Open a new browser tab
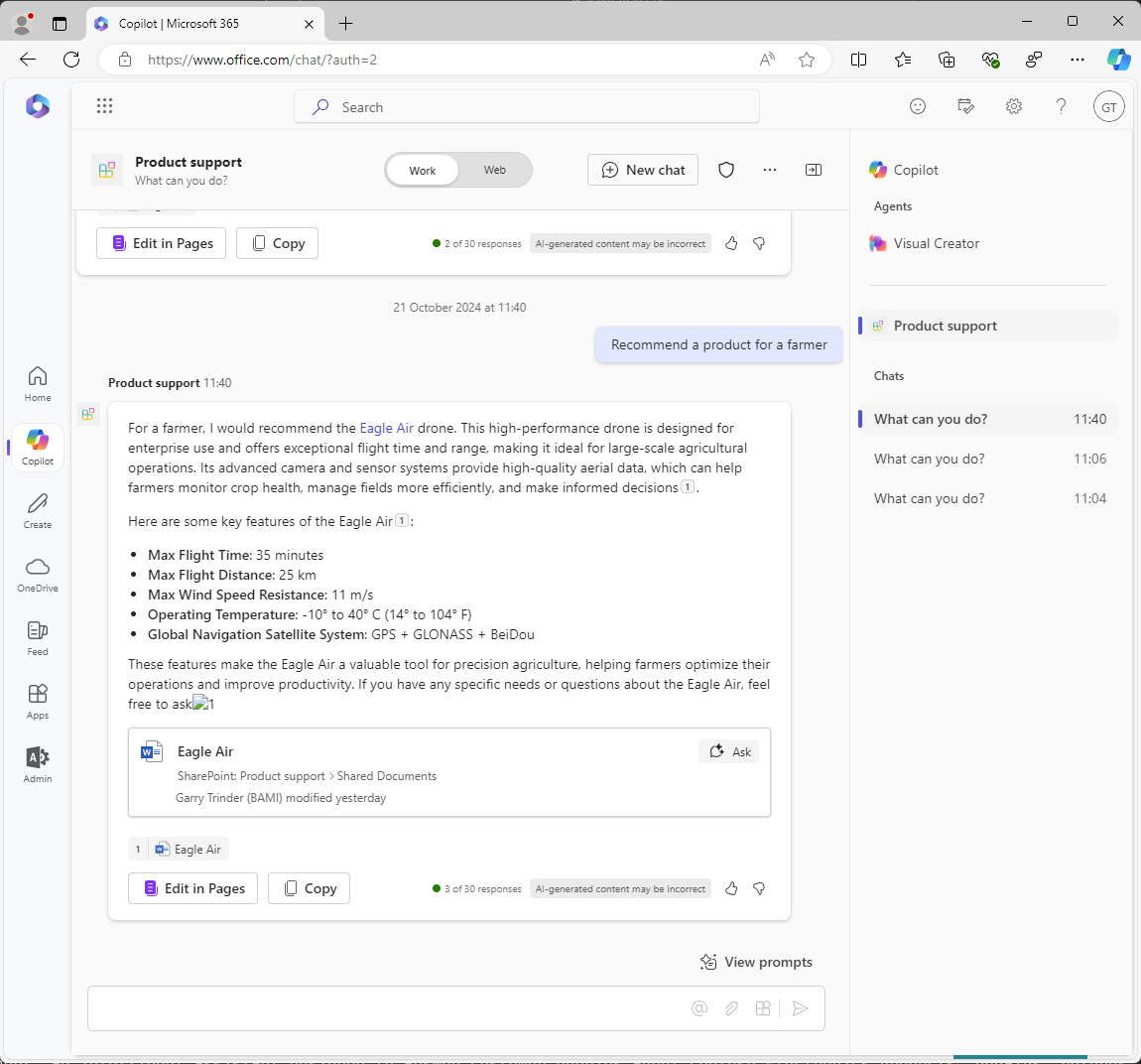1141x1064 pixels. pyautogui.click(x=345, y=23)
